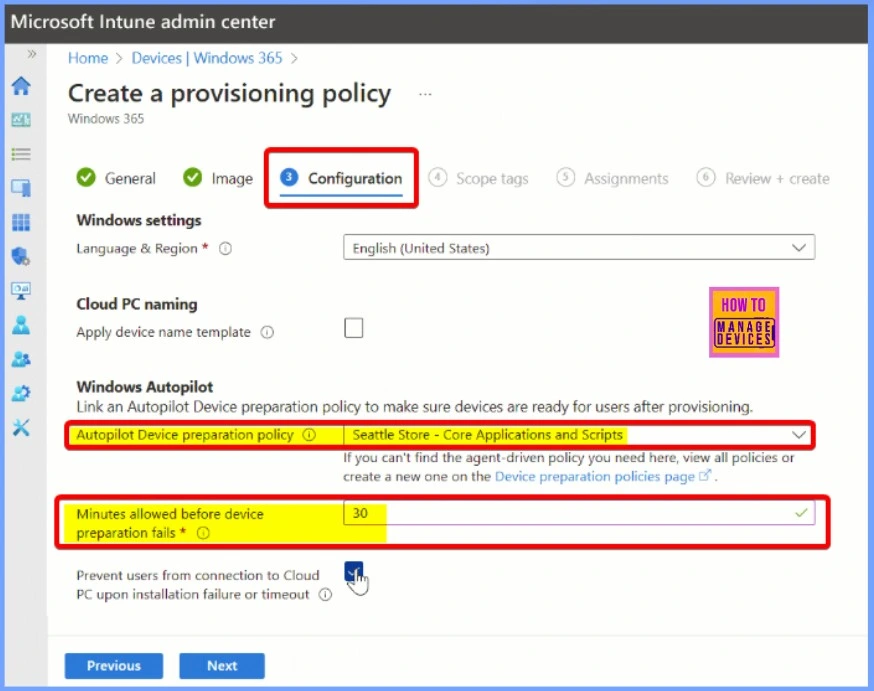Screen dimensions: 874x691
Task: Open Device preparation policies page link
Action: [603, 476]
